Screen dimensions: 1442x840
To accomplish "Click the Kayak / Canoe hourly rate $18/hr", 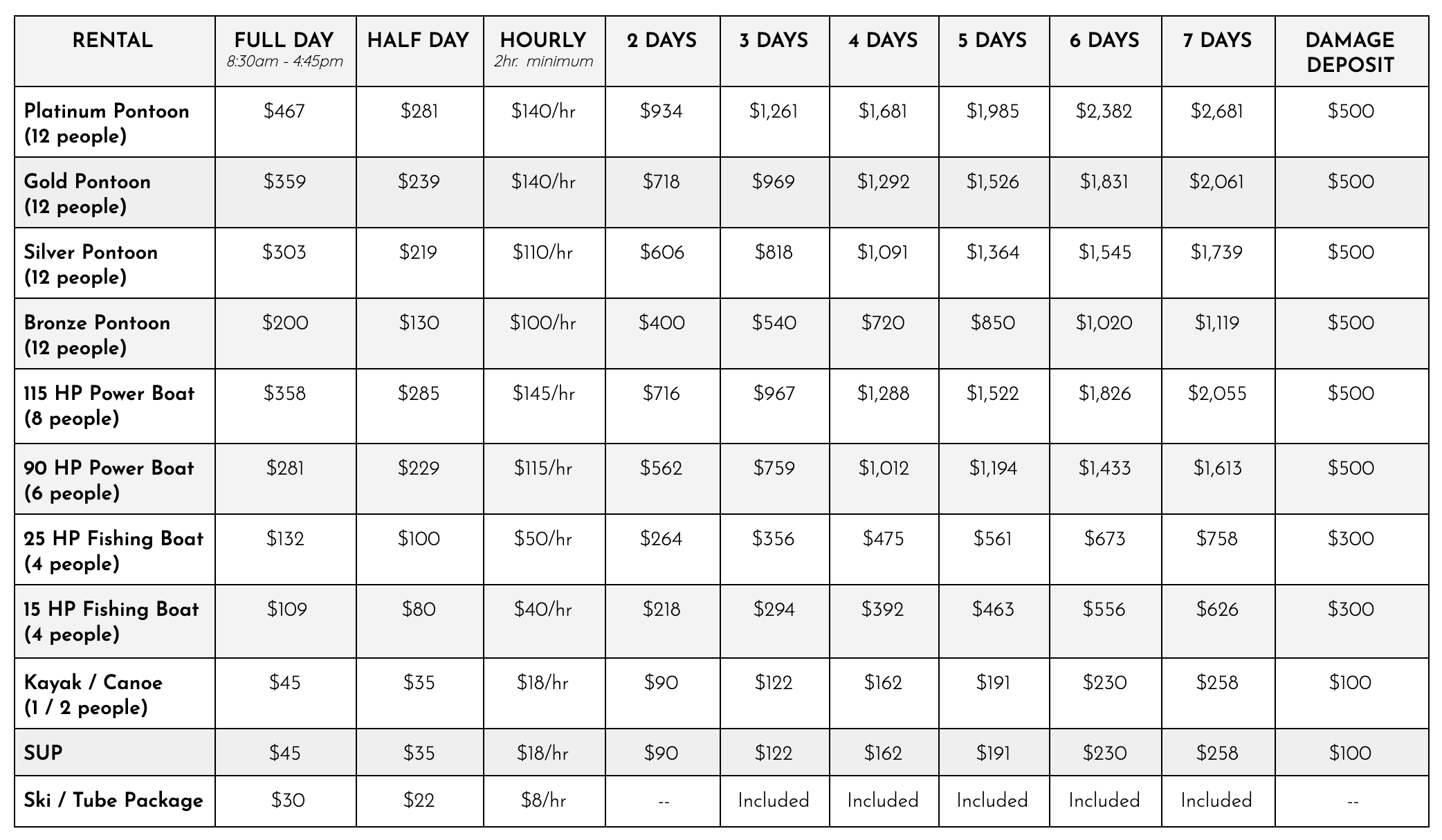I will click(x=543, y=683).
